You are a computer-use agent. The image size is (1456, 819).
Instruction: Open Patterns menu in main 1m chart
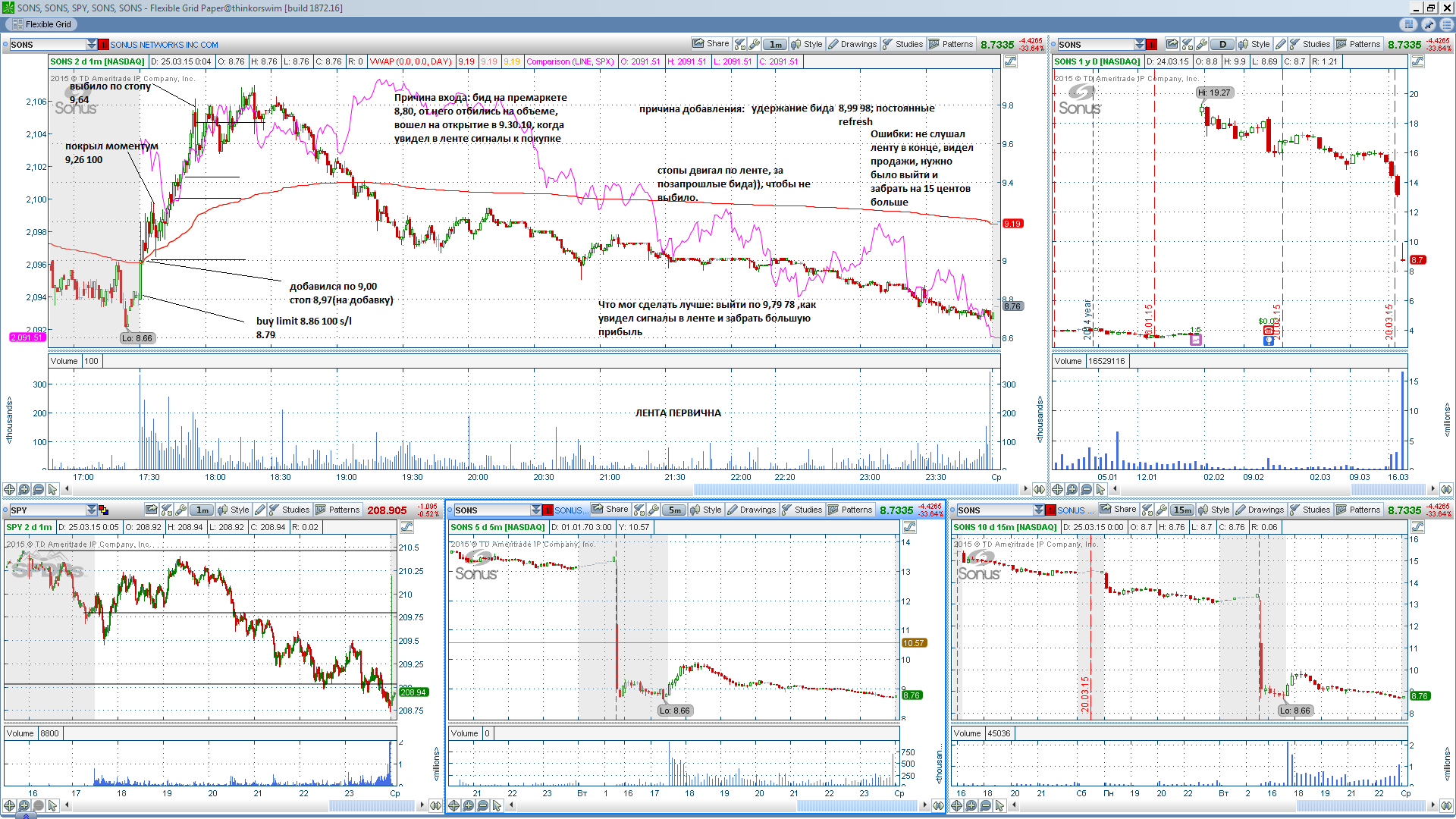coord(951,44)
